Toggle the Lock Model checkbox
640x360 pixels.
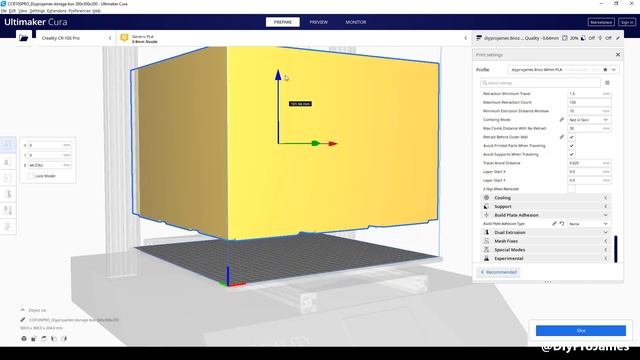[x=31, y=176]
